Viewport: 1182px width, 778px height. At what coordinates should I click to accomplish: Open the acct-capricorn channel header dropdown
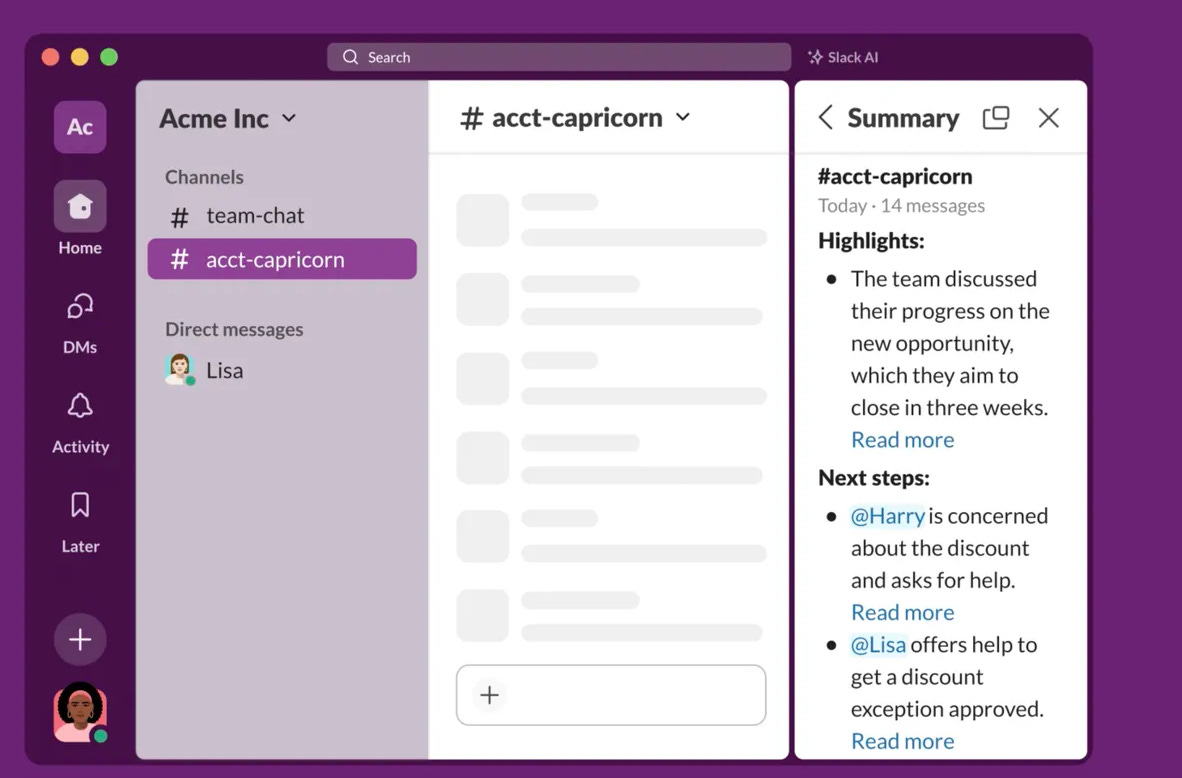coord(683,117)
